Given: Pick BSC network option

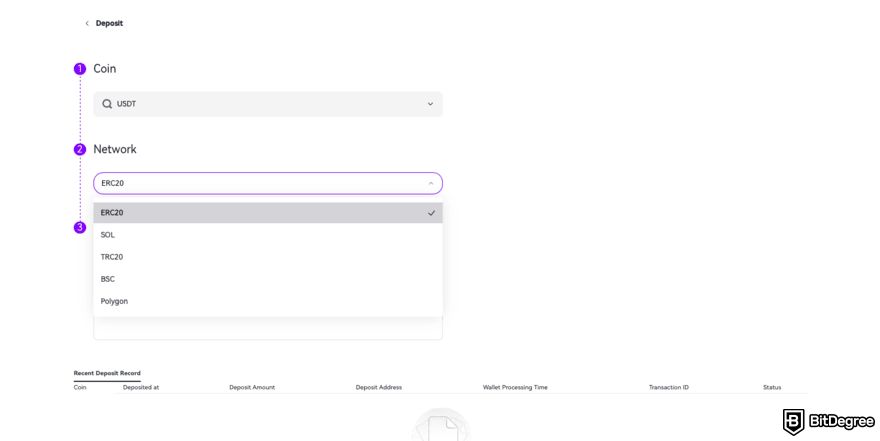Looking at the screenshot, I should pyautogui.click(x=268, y=279).
